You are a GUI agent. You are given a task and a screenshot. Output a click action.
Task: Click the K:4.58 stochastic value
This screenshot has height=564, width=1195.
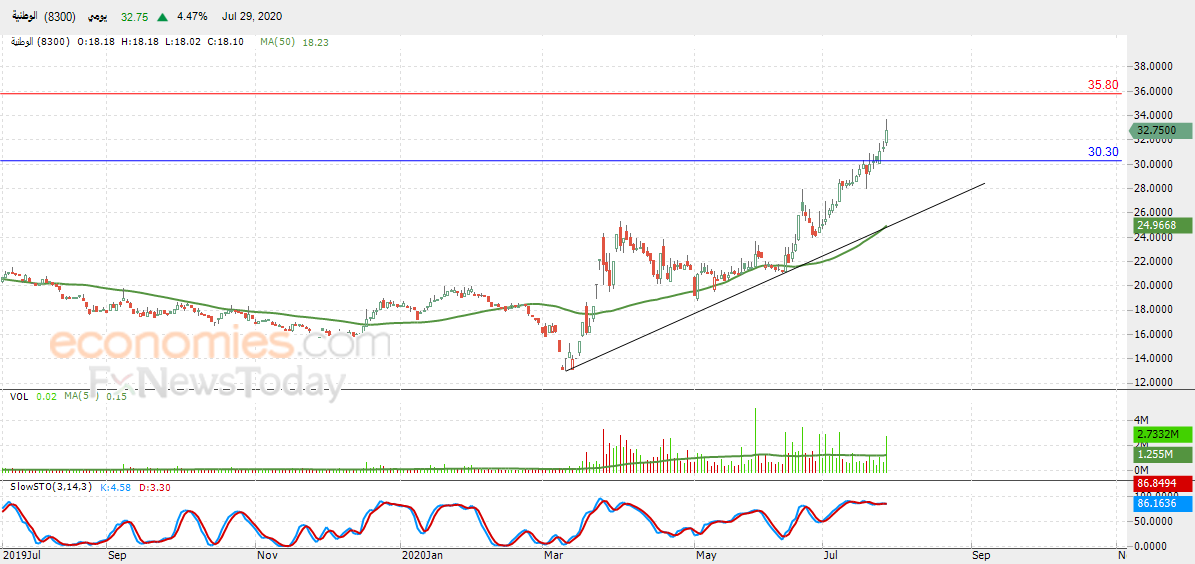click(115, 486)
